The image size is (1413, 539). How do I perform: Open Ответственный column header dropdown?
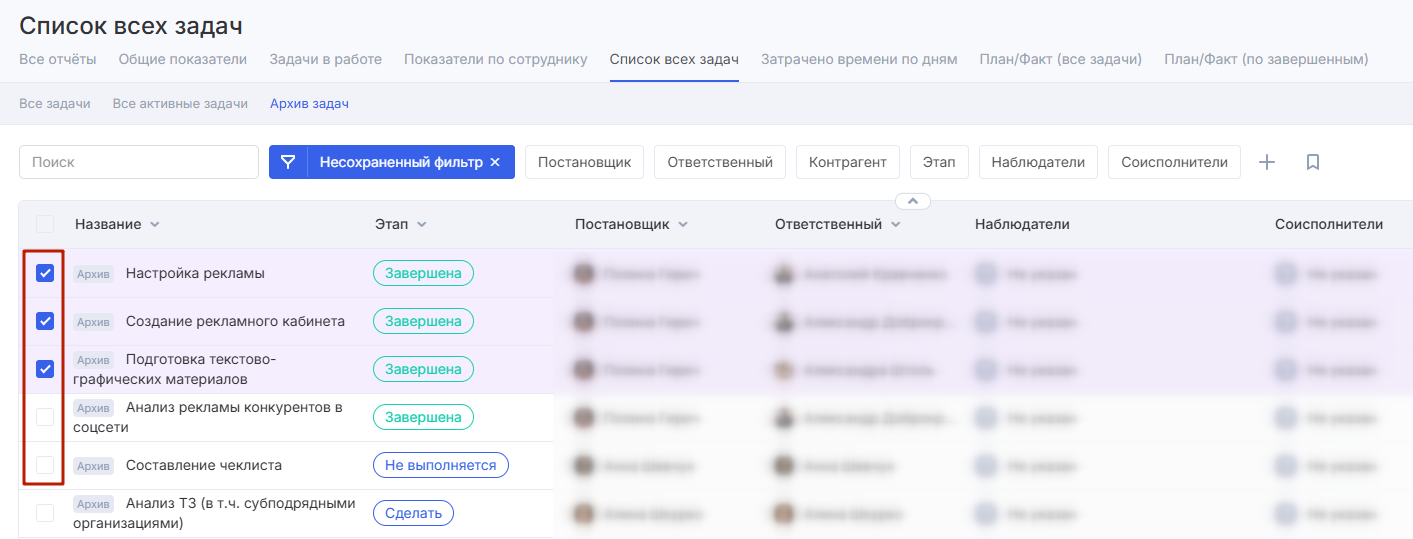[x=895, y=225]
